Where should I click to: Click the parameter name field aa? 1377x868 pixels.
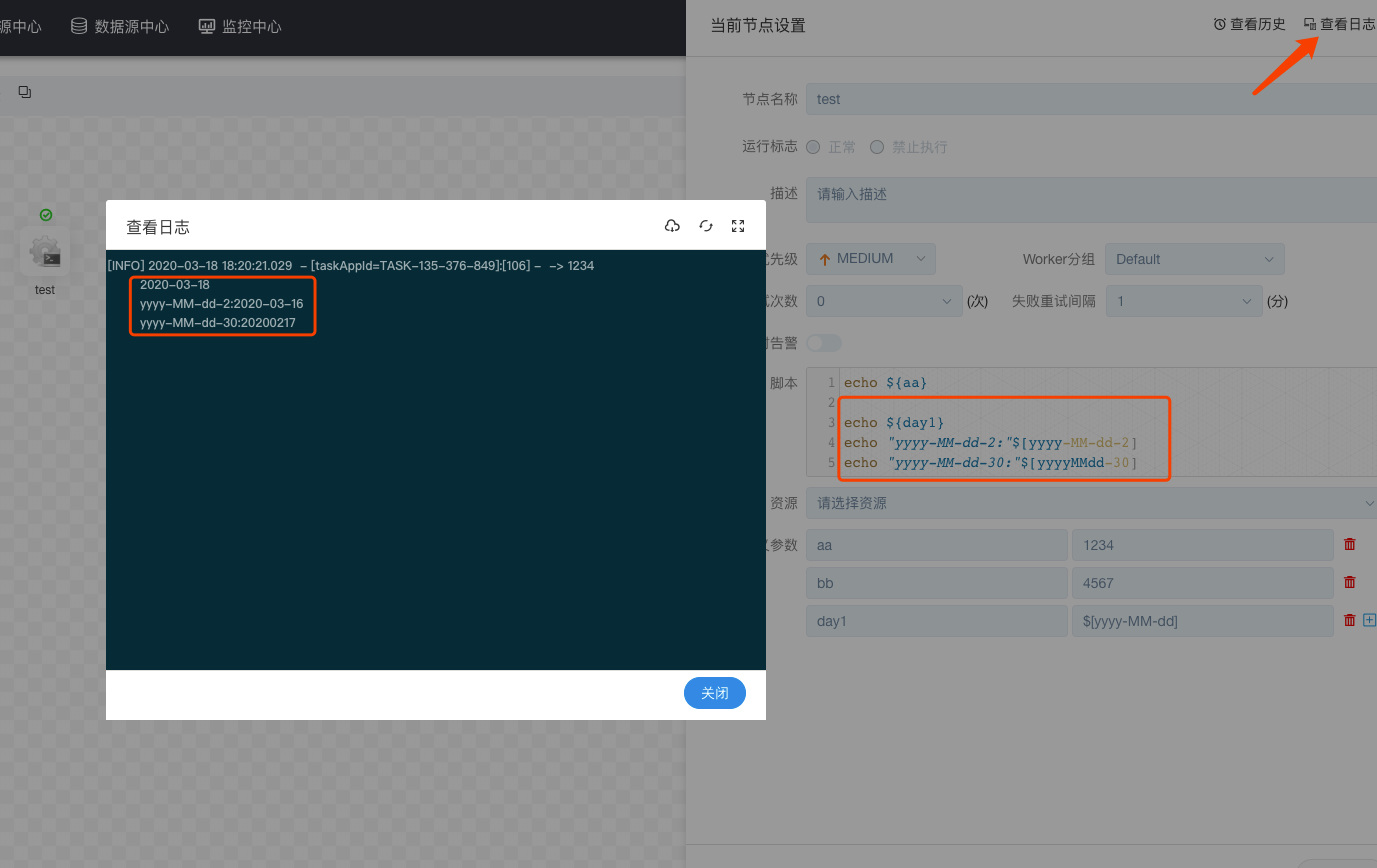pos(937,545)
